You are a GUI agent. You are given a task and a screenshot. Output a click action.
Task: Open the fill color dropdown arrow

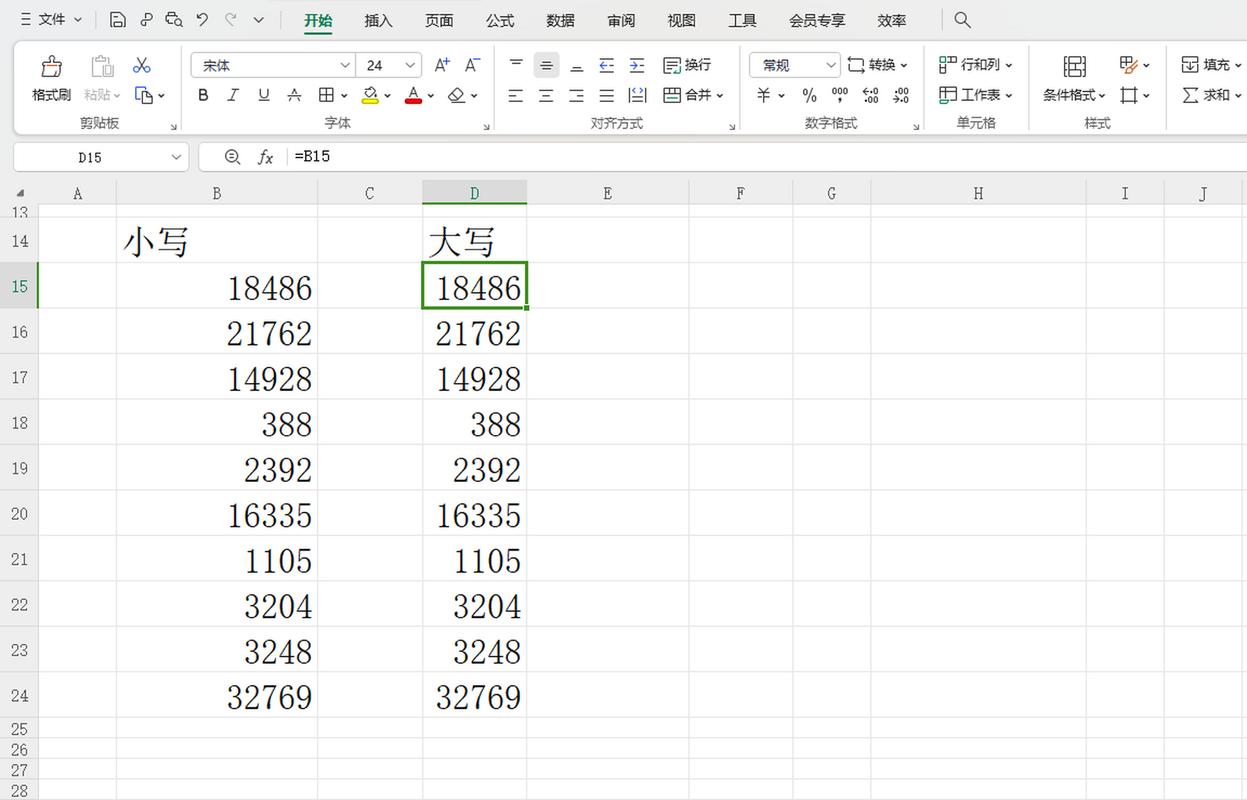tap(388, 96)
